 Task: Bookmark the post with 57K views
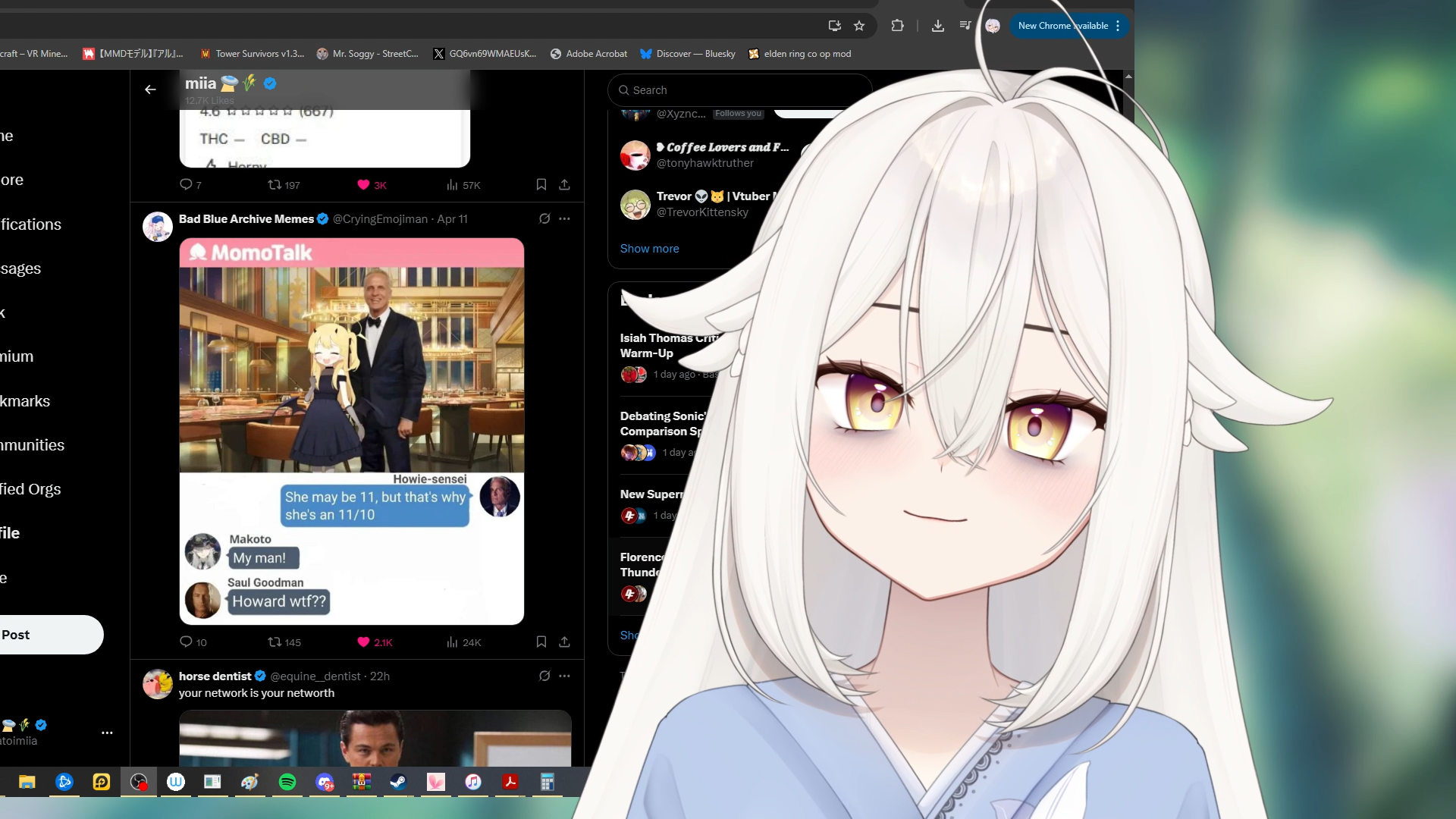[x=541, y=184]
